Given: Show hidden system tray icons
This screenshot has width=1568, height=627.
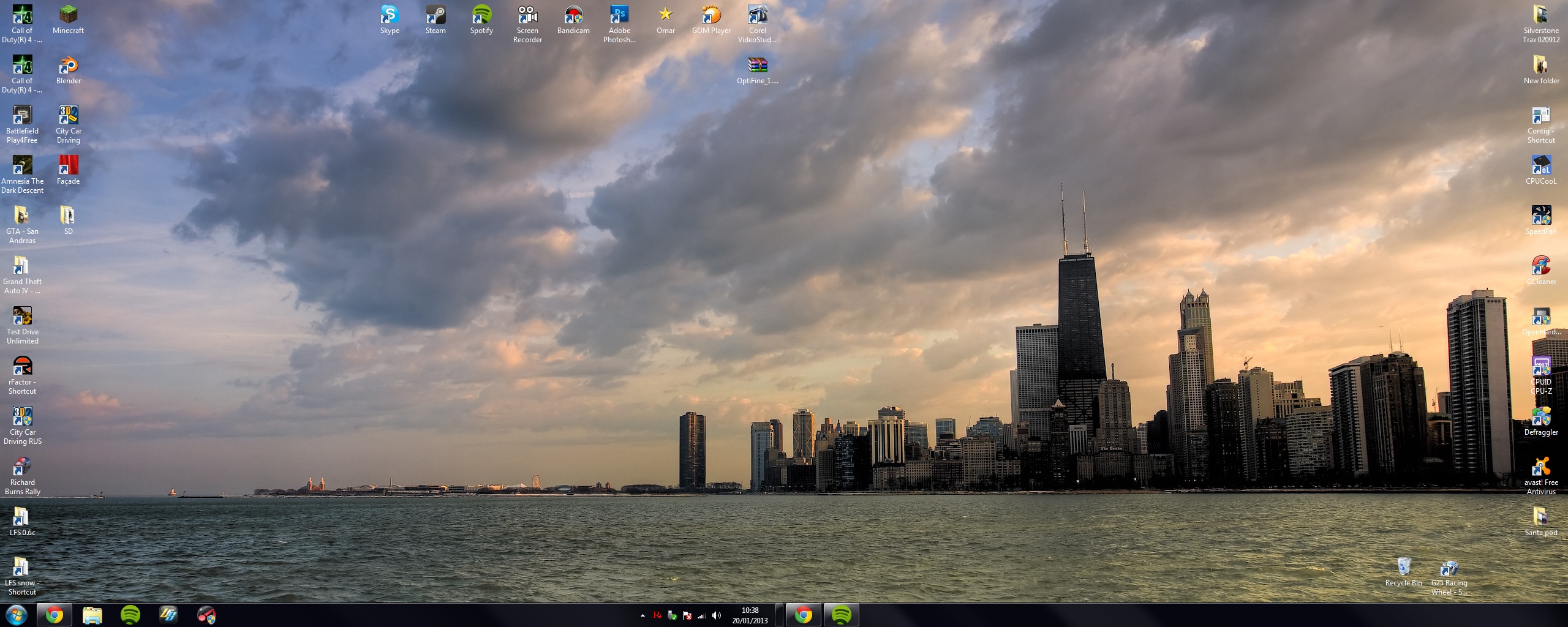Looking at the screenshot, I should 643,615.
